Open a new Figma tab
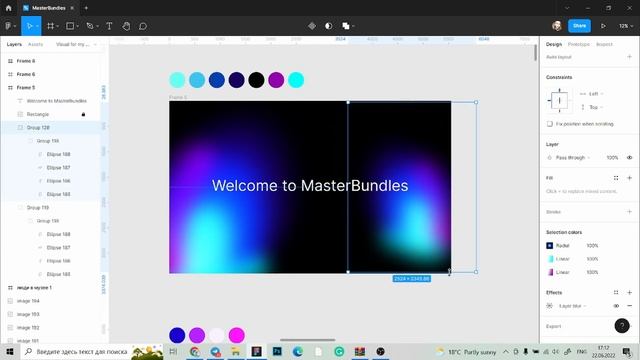The width and height of the screenshot is (640, 360). (86, 8)
